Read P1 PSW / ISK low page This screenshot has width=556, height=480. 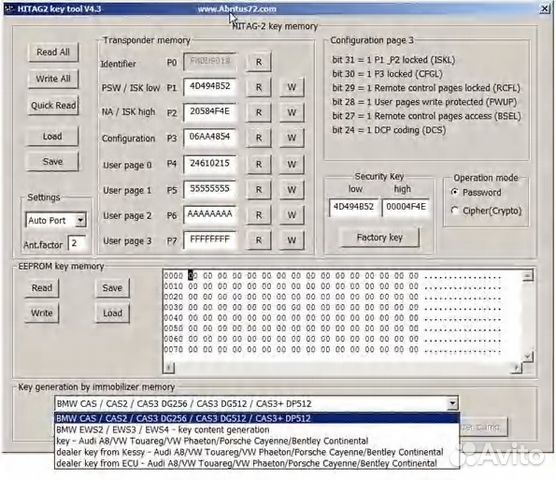pos(259,87)
